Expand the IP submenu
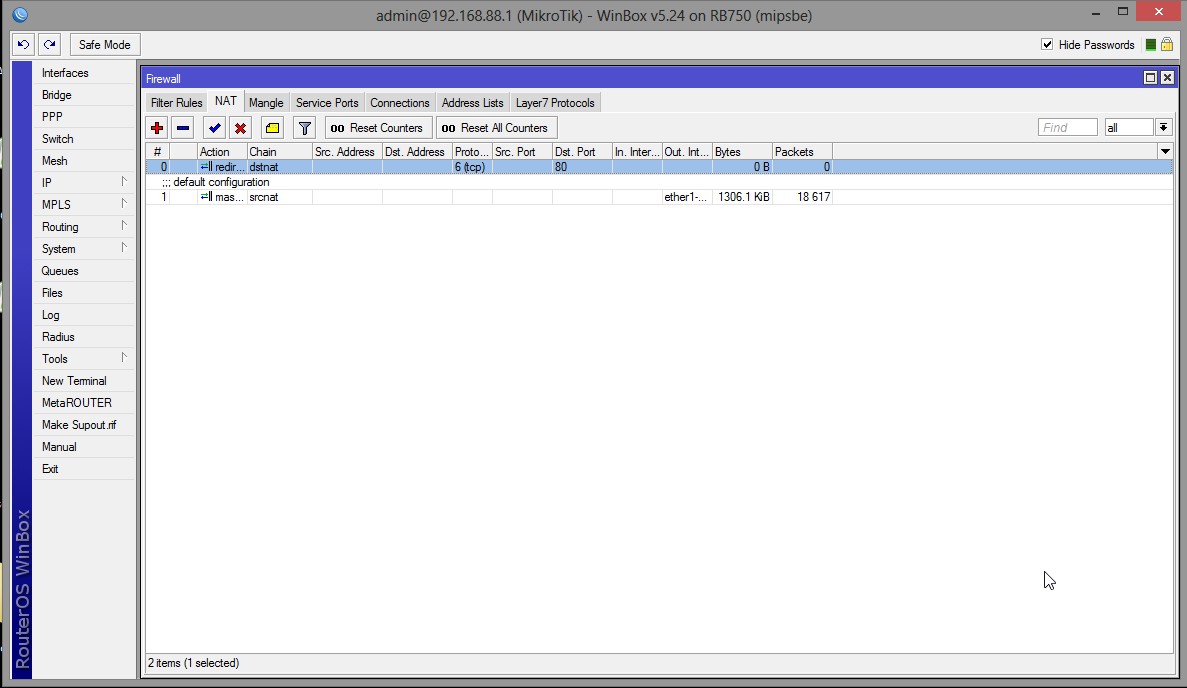The height and width of the screenshot is (688, 1187). (83, 182)
